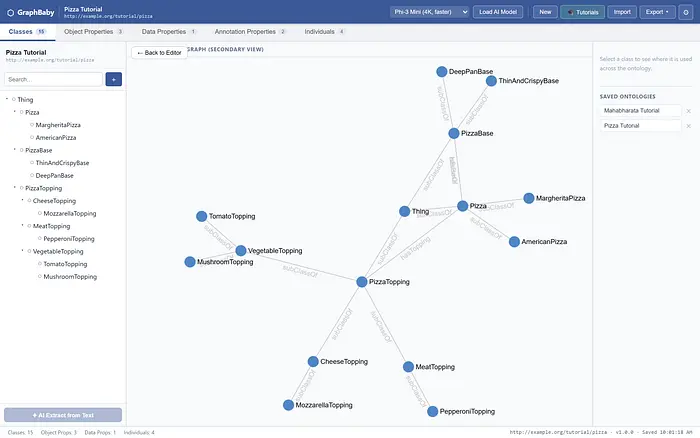Image resolution: width=700 pixels, height=438 pixels.
Task: Click the GraphBaby hexagon logo icon
Action: [10, 13]
